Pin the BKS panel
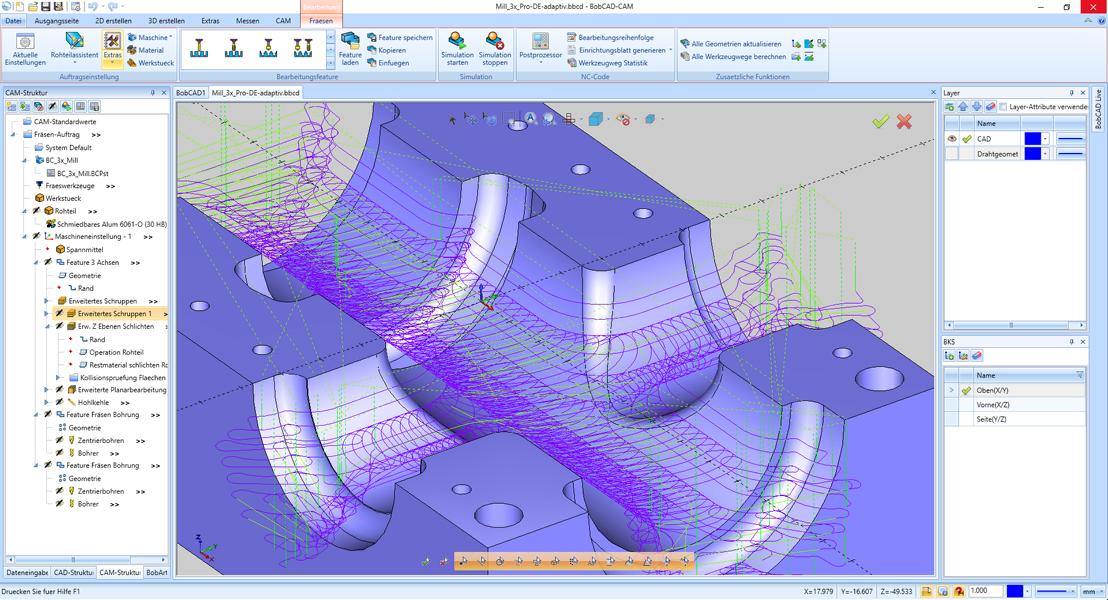Screen dimensions: 1108x600 click(1071, 342)
